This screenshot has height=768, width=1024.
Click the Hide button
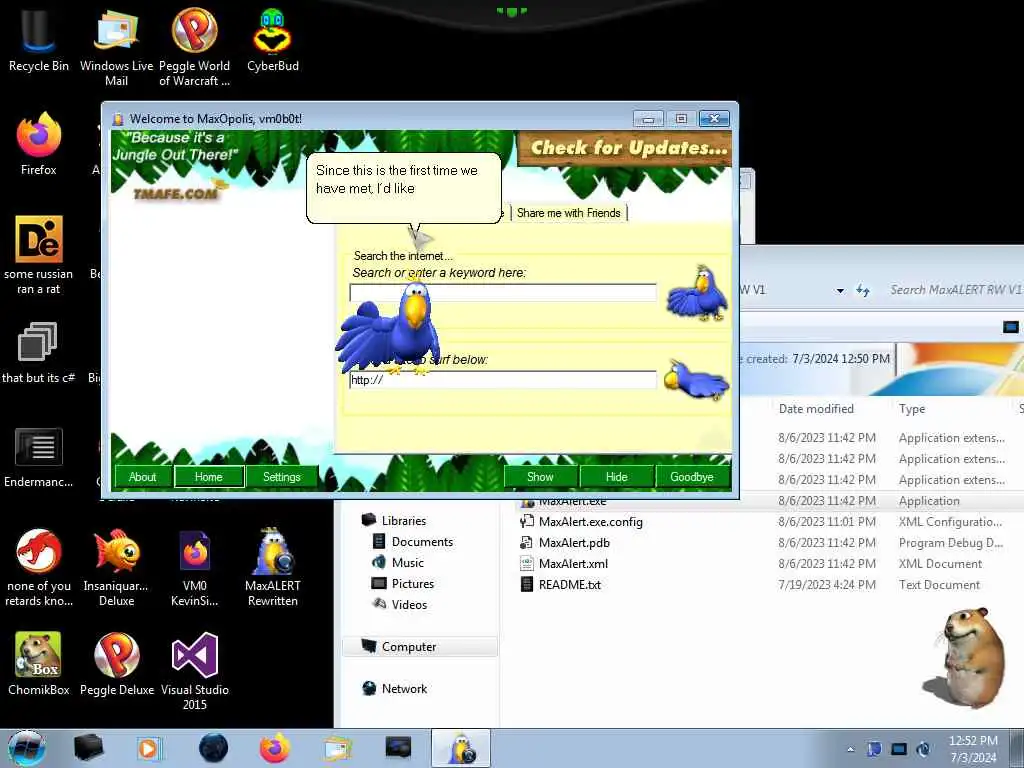(616, 477)
